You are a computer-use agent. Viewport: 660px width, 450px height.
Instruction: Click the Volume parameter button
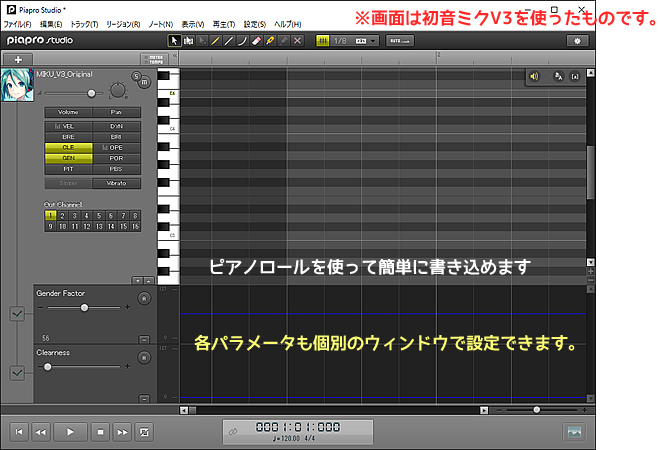point(68,112)
